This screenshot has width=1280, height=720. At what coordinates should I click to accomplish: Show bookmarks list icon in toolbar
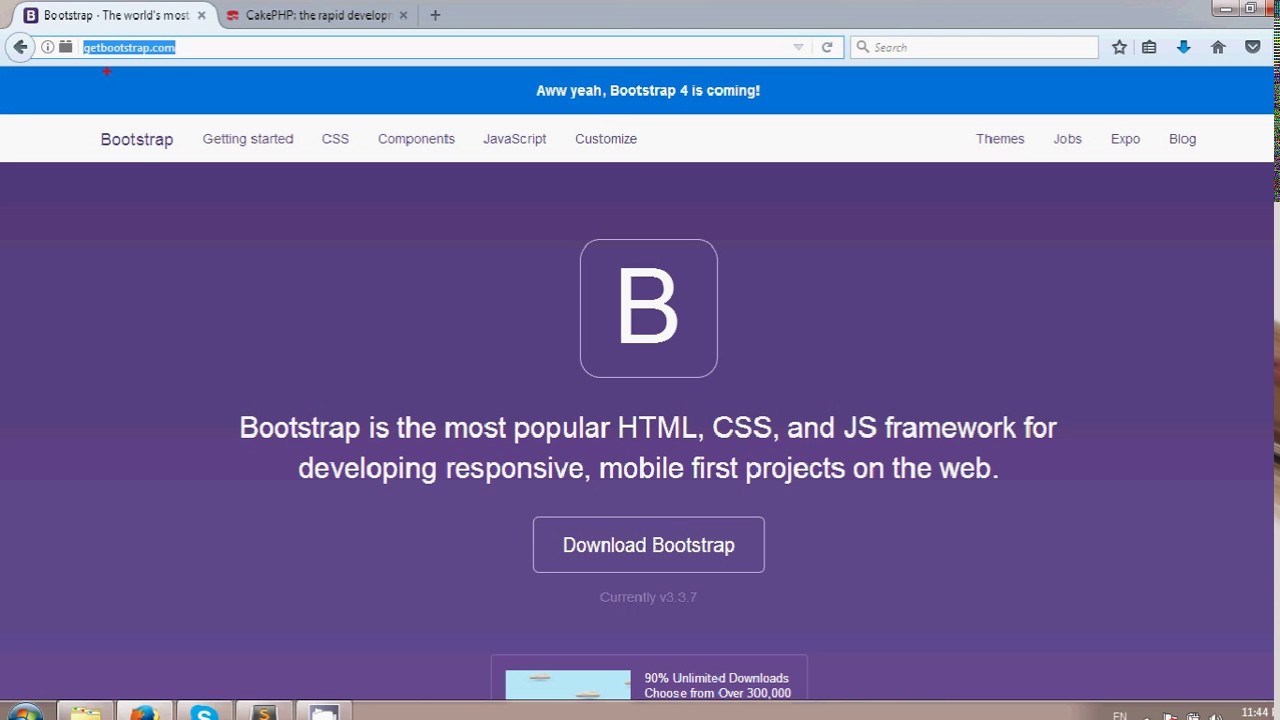pos(1149,47)
